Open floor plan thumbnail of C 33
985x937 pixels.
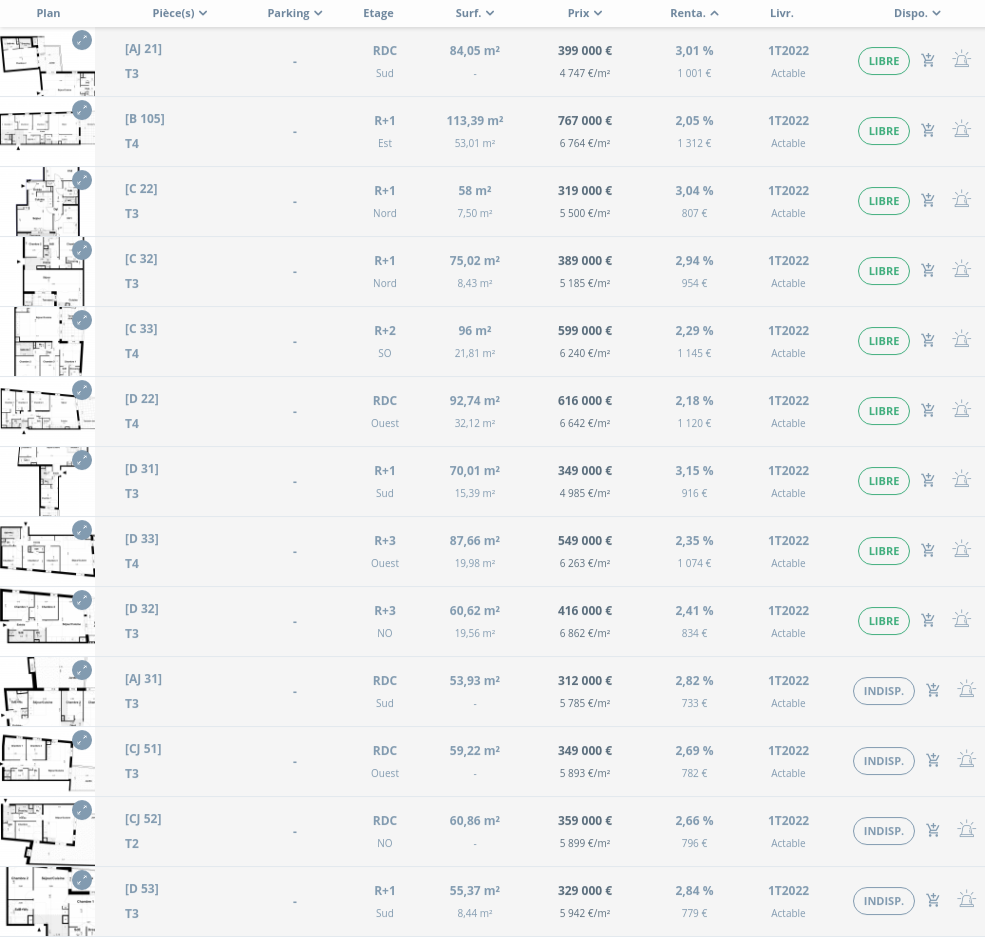[x=48, y=342]
